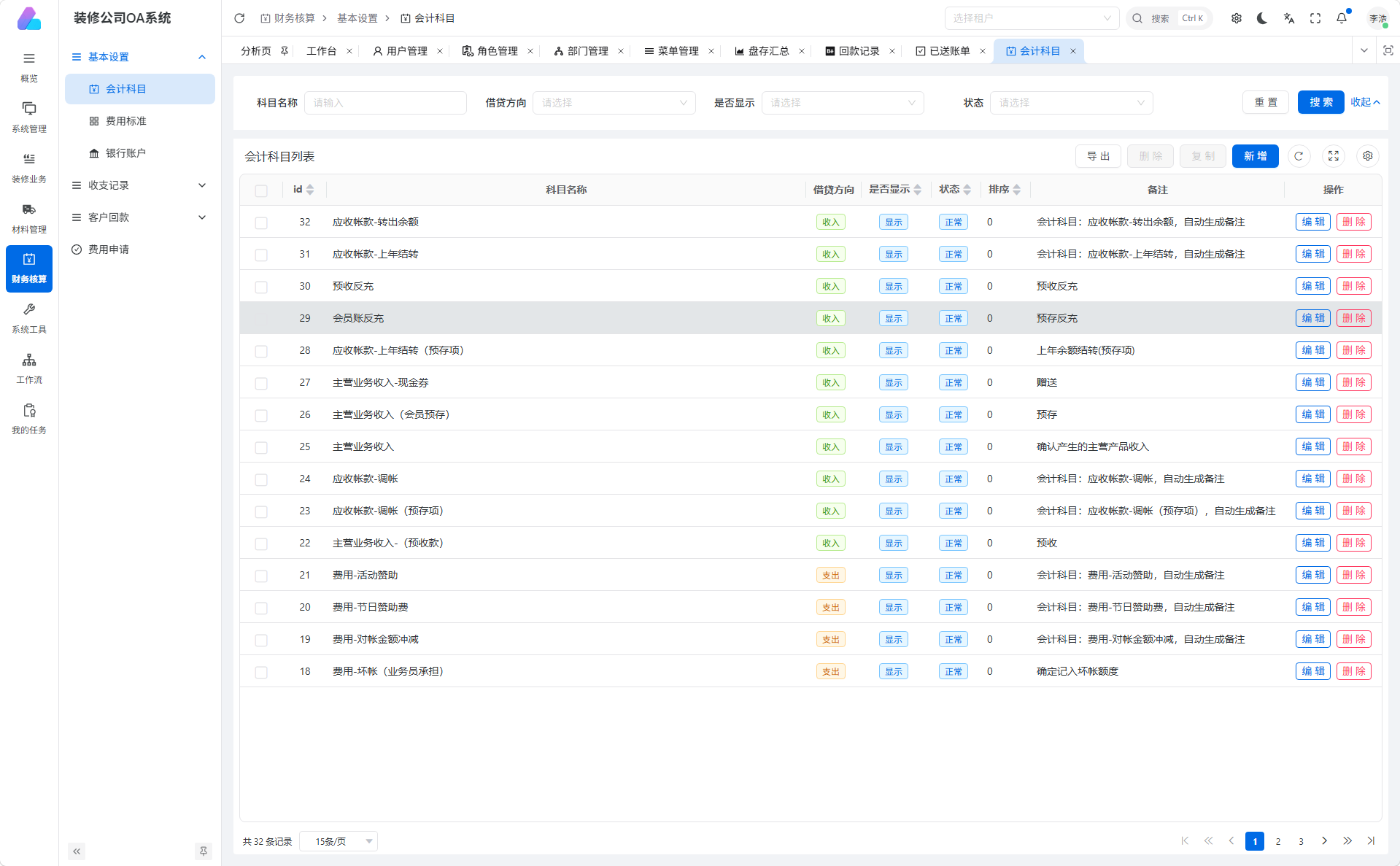Edit the 主营业务收入 row id 25

(x=1312, y=446)
